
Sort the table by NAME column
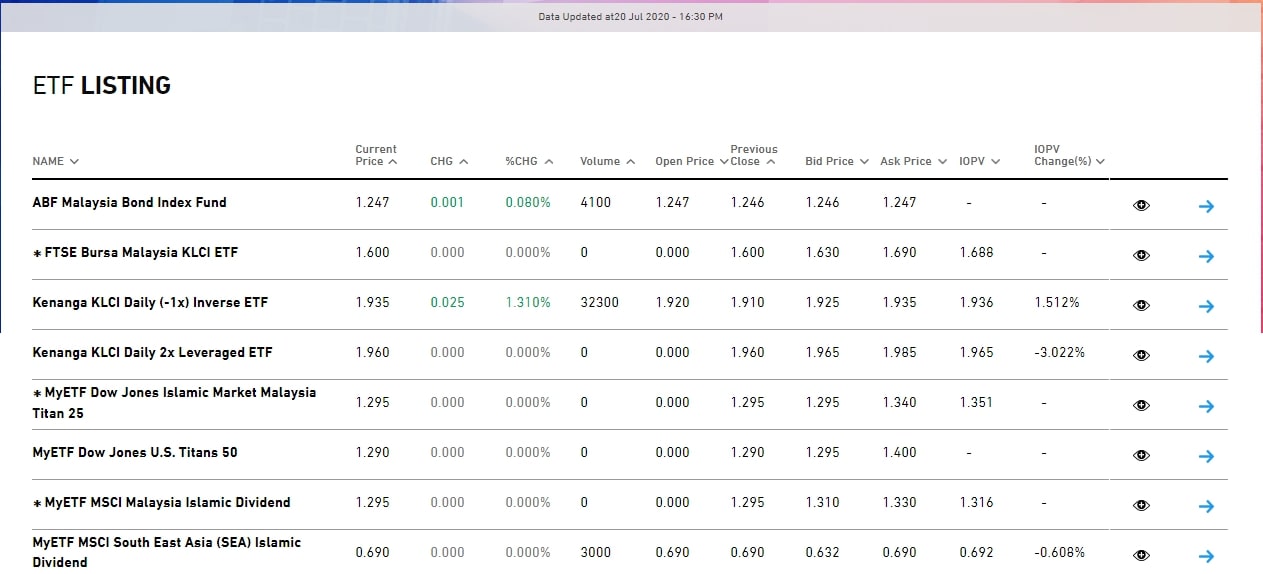click(56, 161)
